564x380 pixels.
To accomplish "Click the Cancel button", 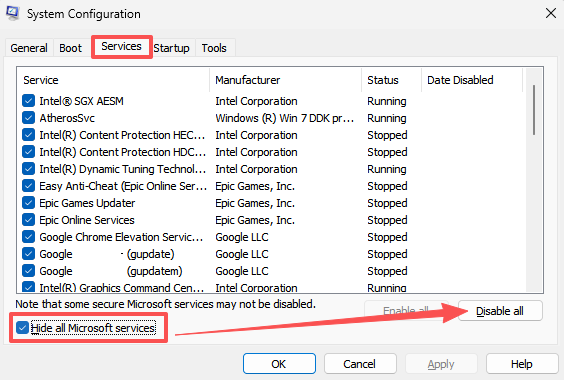I will [360, 364].
